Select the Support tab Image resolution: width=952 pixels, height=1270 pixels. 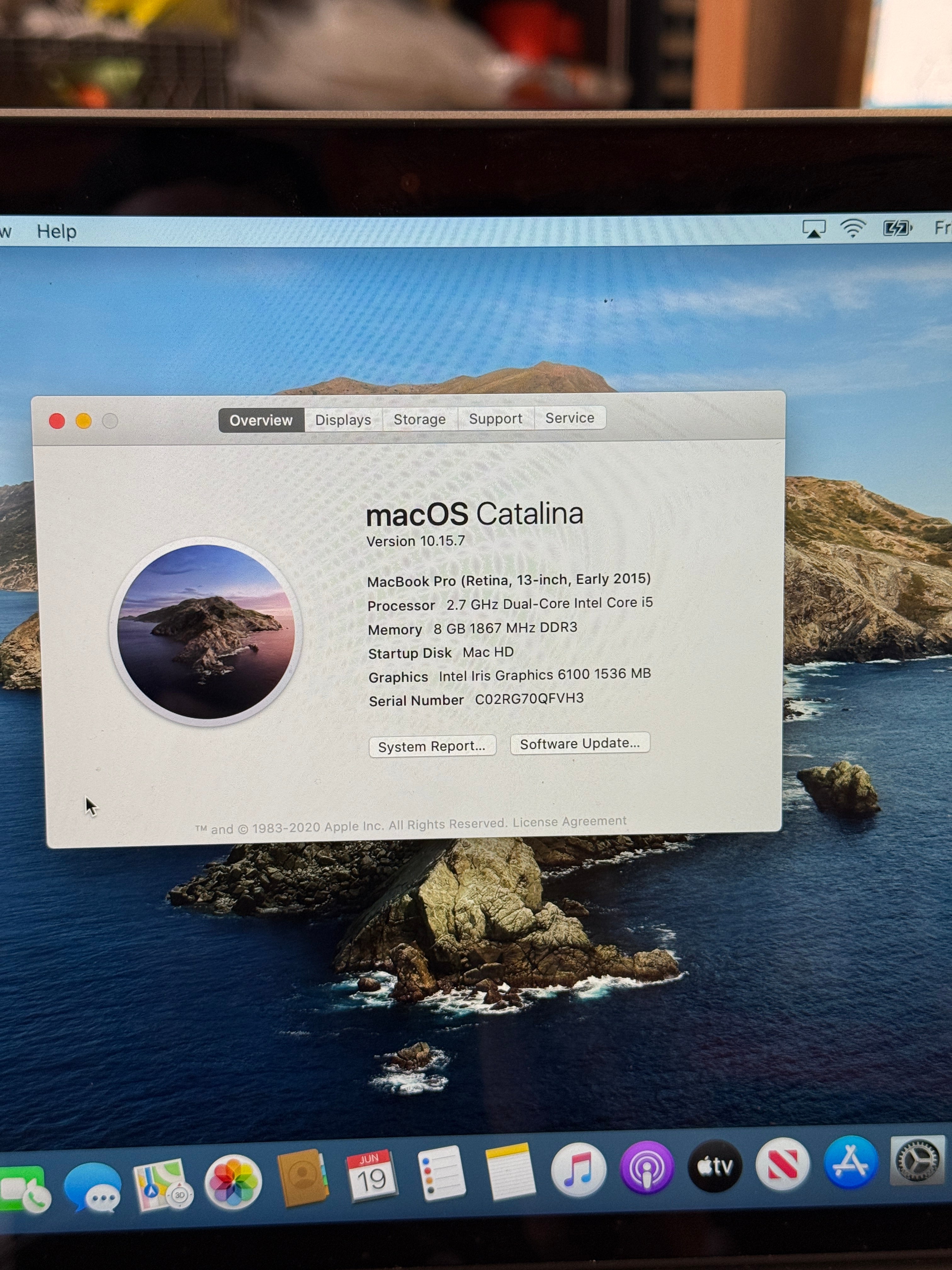(496, 419)
